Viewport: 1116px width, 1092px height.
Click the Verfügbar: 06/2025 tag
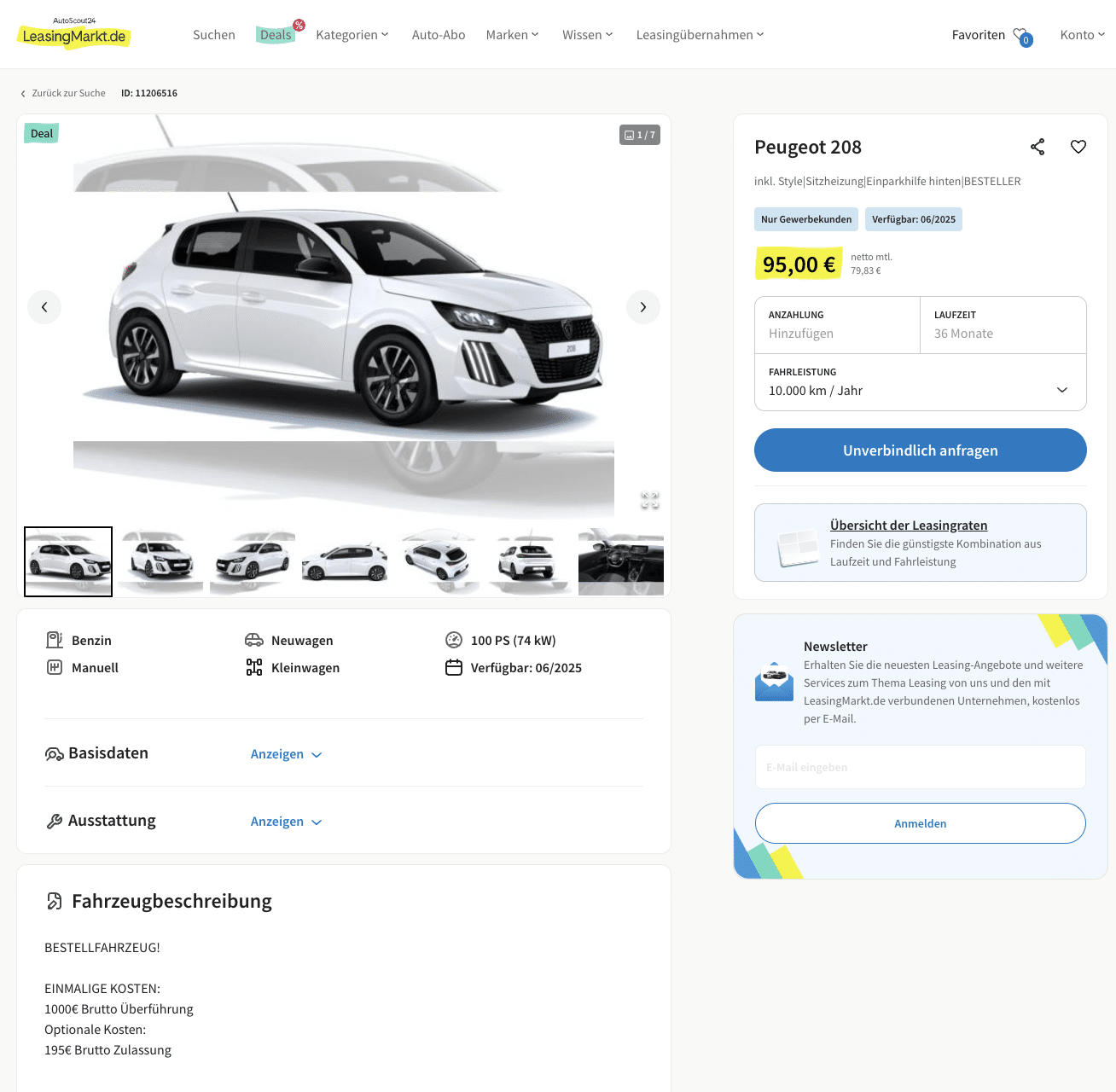pyautogui.click(x=914, y=219)
